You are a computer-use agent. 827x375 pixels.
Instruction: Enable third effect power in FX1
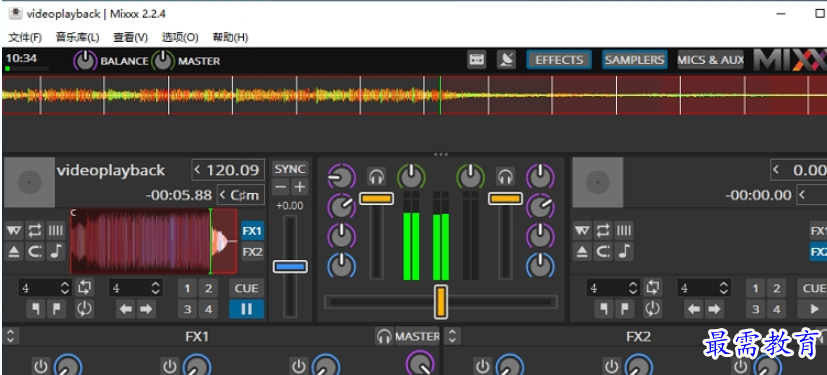299,366
